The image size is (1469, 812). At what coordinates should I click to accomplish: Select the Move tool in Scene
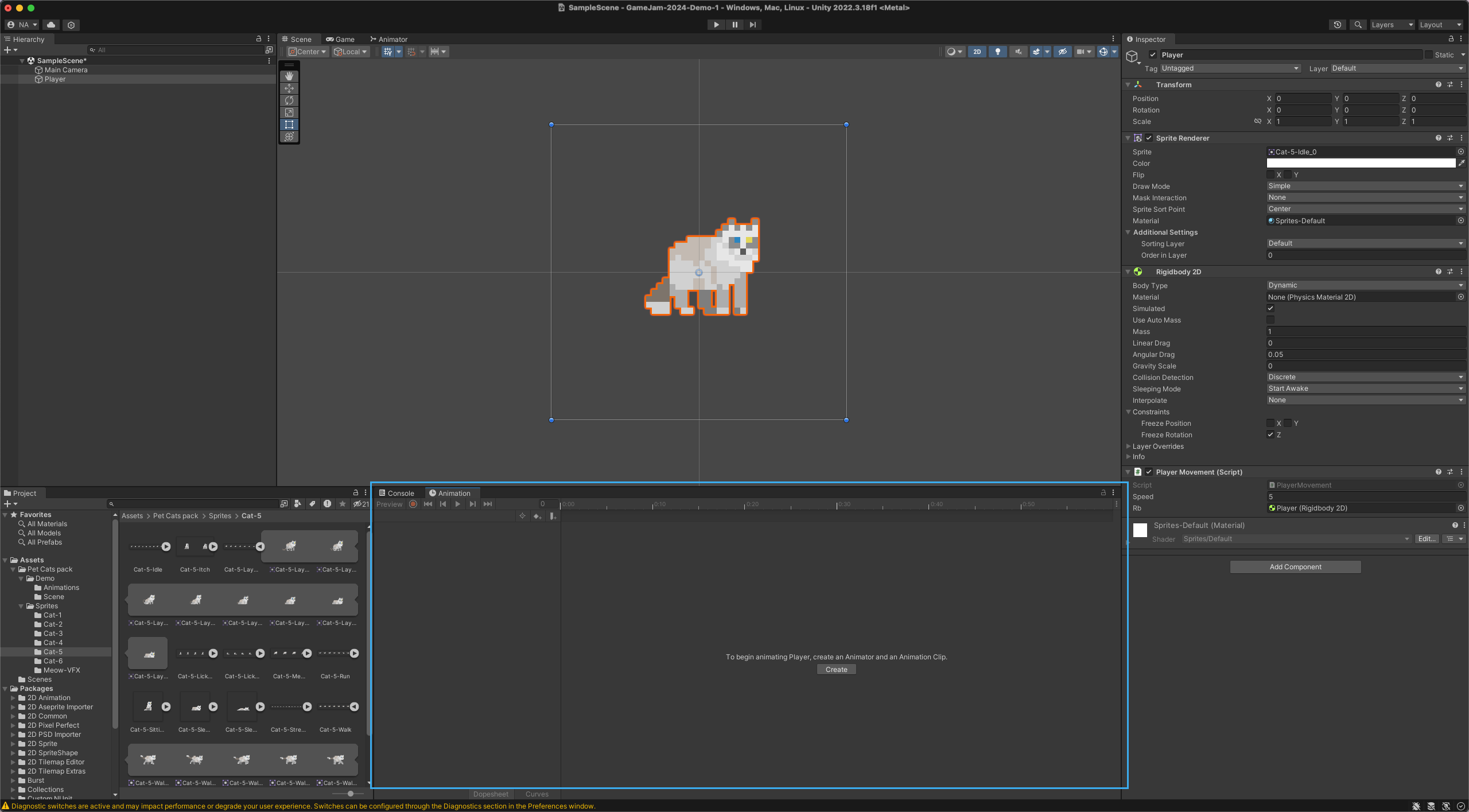[x=289, y=88]
